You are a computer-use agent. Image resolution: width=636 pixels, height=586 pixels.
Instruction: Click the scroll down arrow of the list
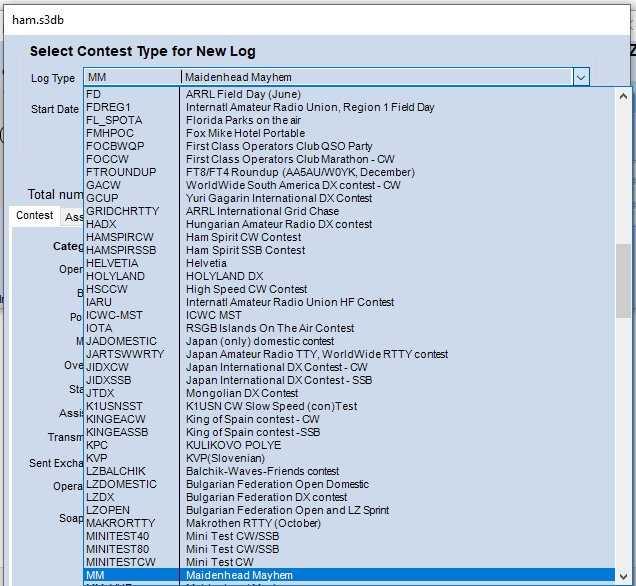point(623,576)
